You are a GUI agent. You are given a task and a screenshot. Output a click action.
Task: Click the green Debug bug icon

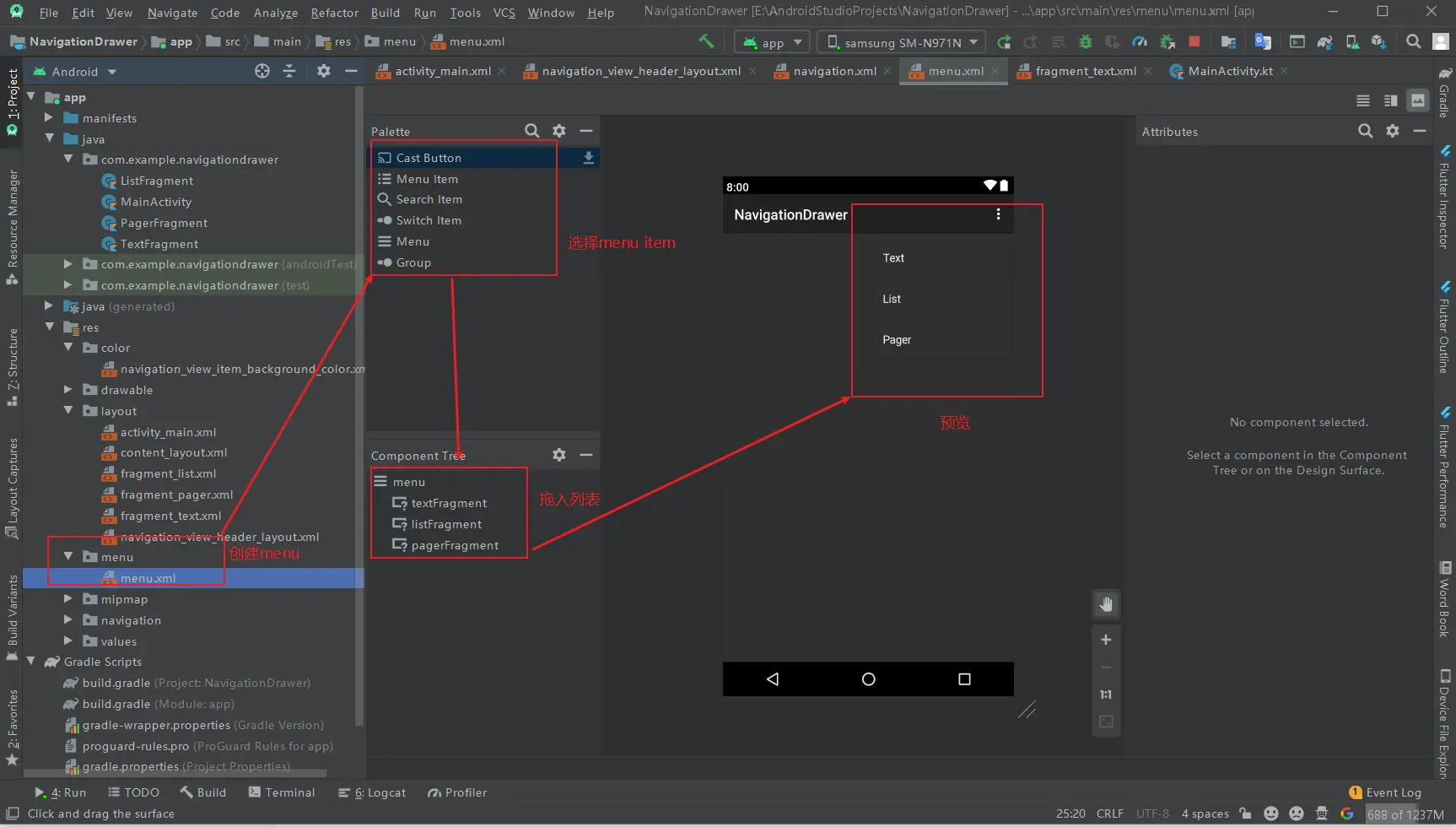(1086, 42)
